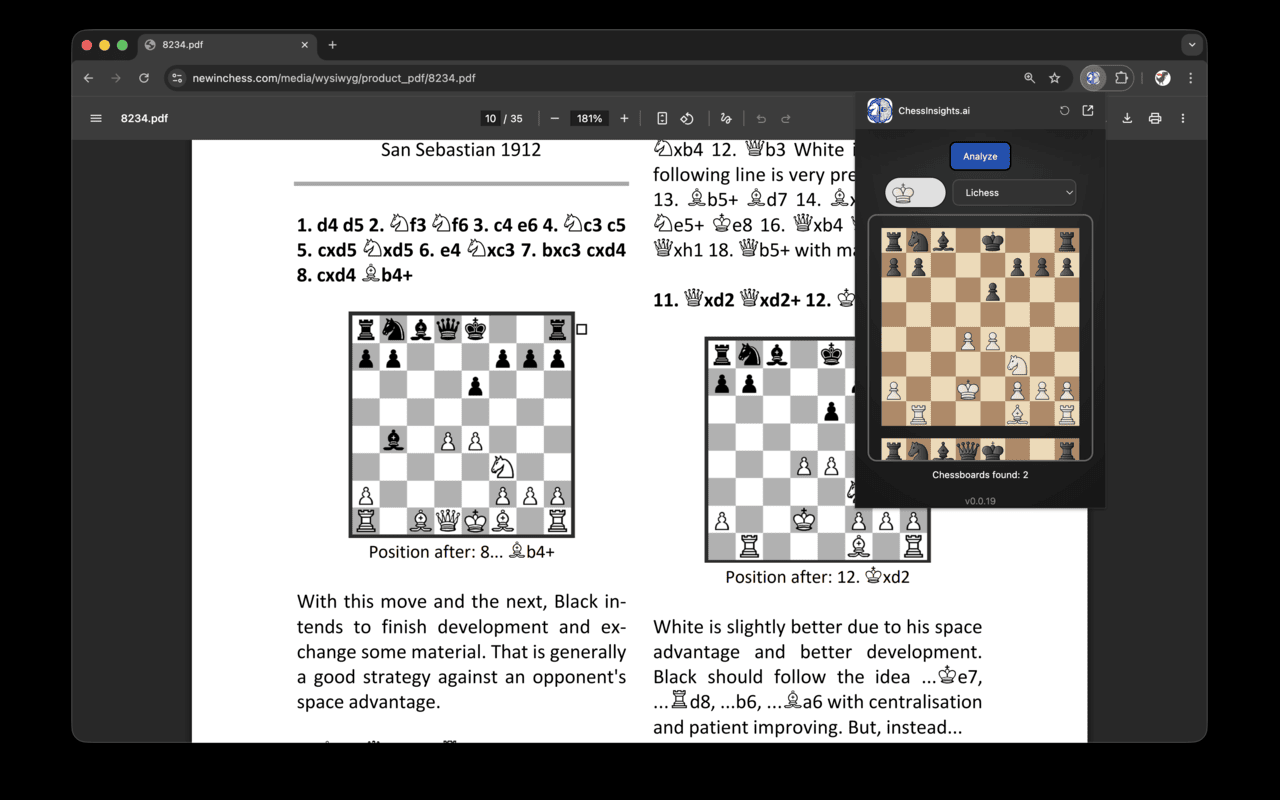Image resolution: width=1280 pixels, height=800 pixels.
Task: Toggle the PDF sidebar with the hamburger icon
Action: [x=95, y=118]
